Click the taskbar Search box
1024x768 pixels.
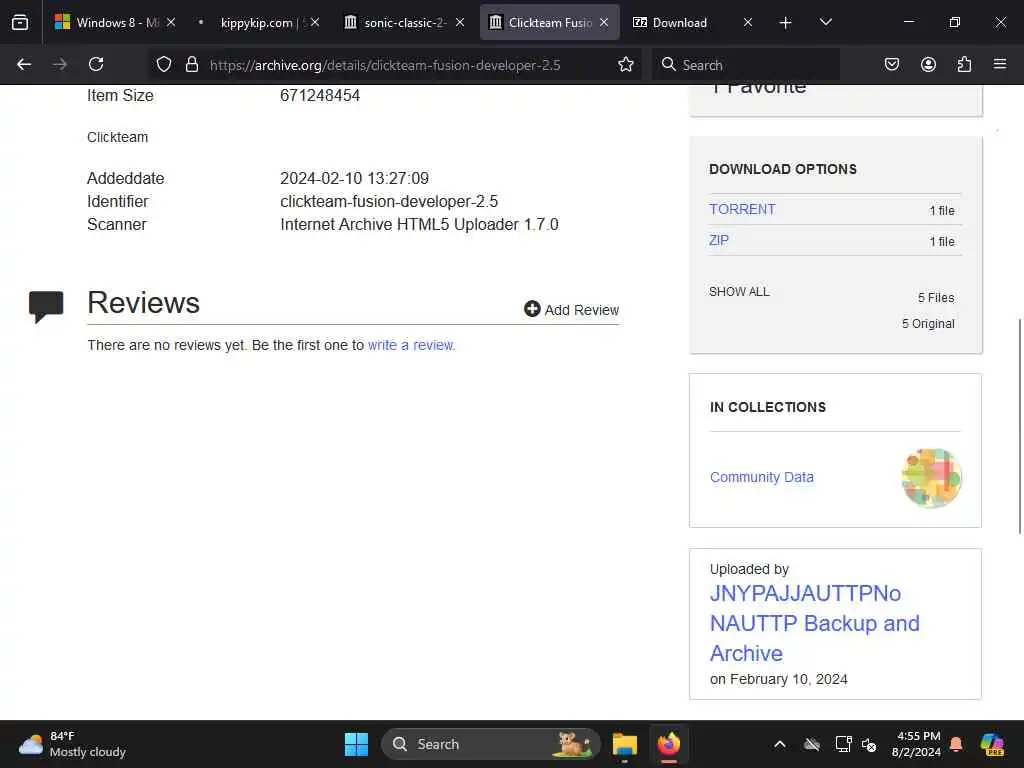coord(490,744)
